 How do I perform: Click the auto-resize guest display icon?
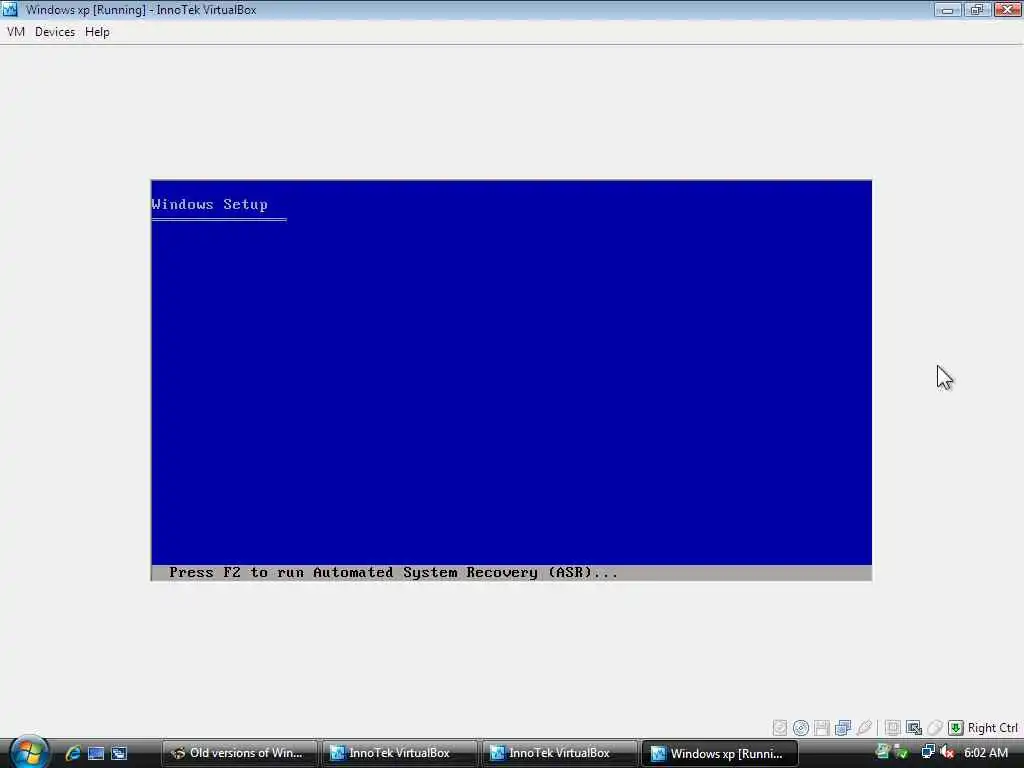click(914, 728)
